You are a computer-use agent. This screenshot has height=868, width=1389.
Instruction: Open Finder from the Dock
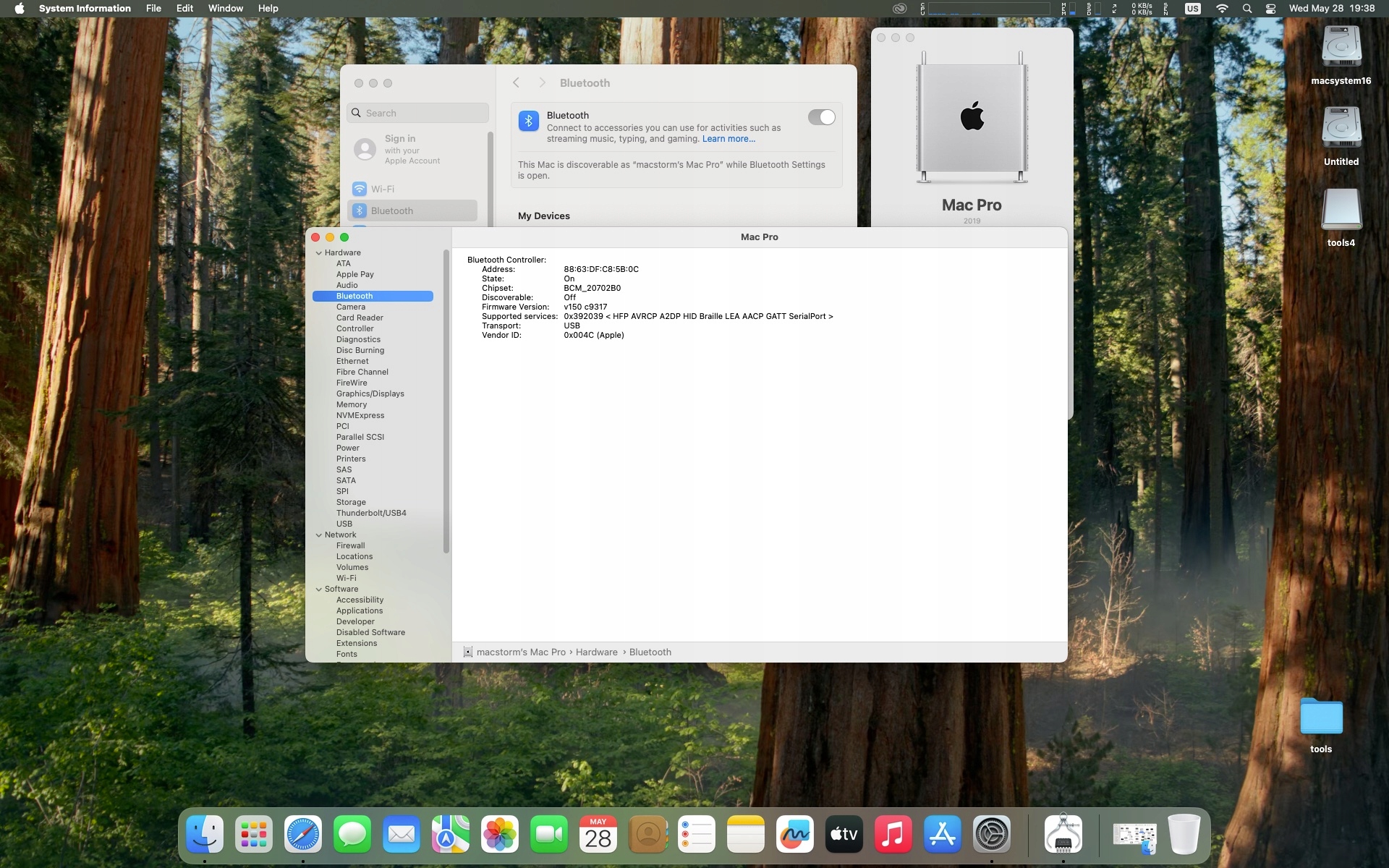point(205,834)
